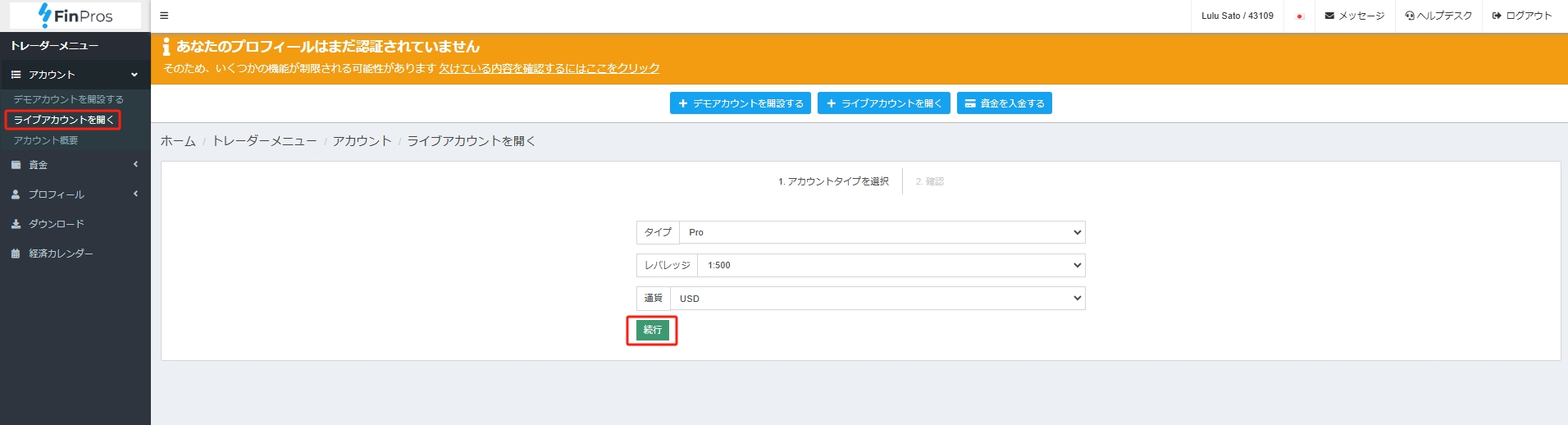The height and width of the screenshot is (425, 1568).
Task: Open the レバレッジ dropdown showing 1:500
Action: pyautogui.click(x=891, y=265)
